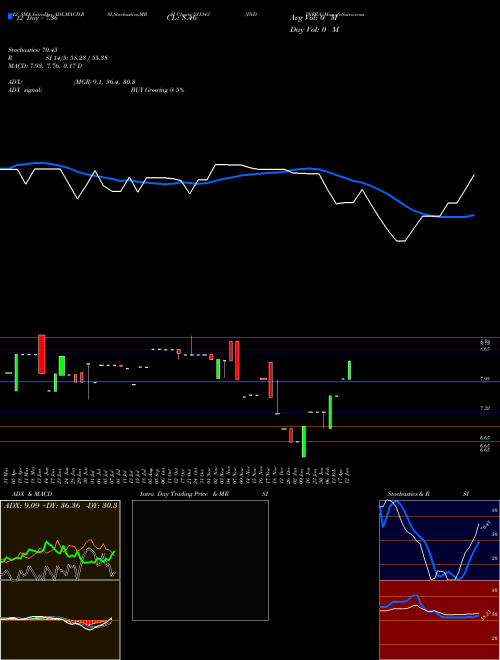Image resolution: width=500 pixels, height=660 pixels.
Task: Click the 'Stochastics & R' panel title
Action: (409, 494)
